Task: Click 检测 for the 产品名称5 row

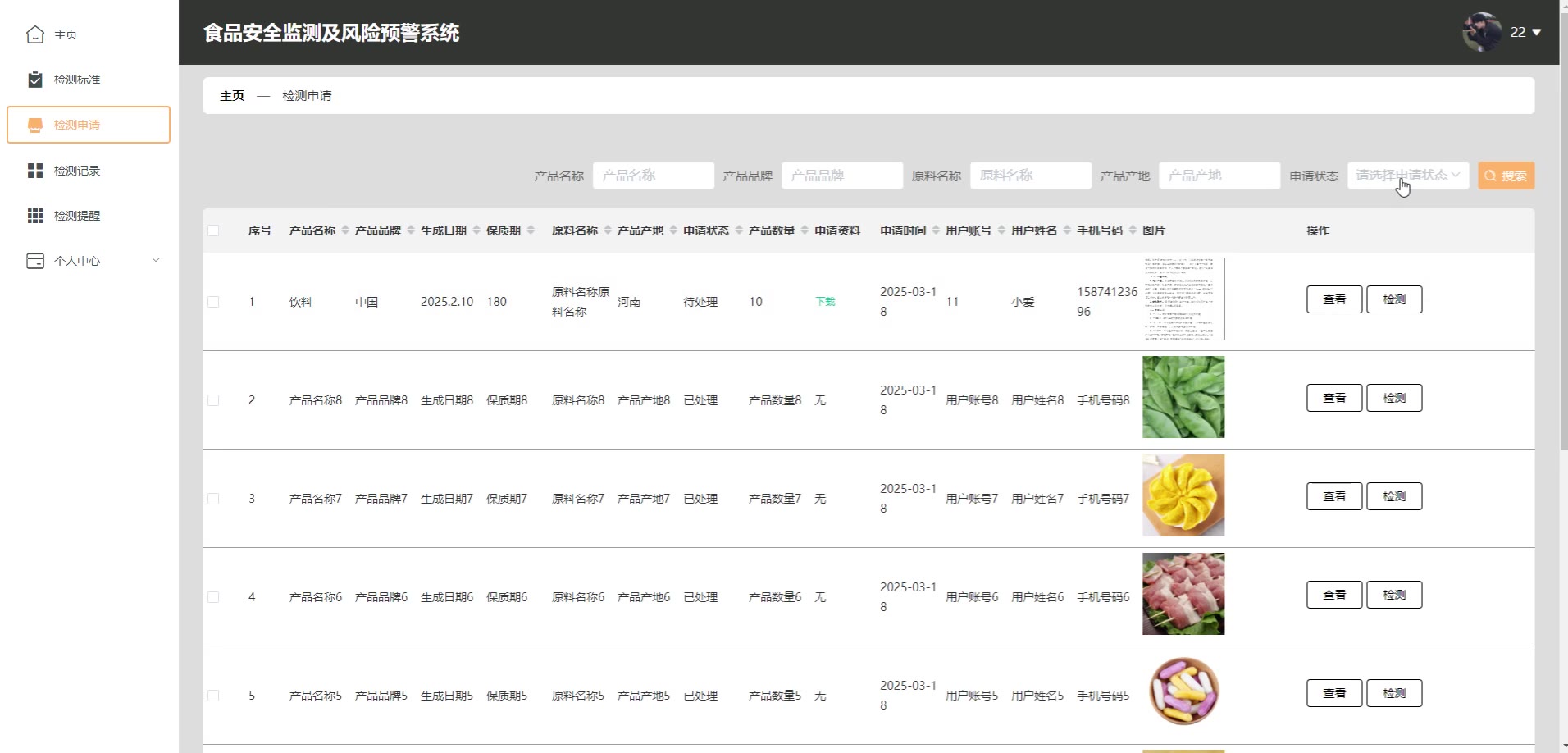Action: point(1394,693)
